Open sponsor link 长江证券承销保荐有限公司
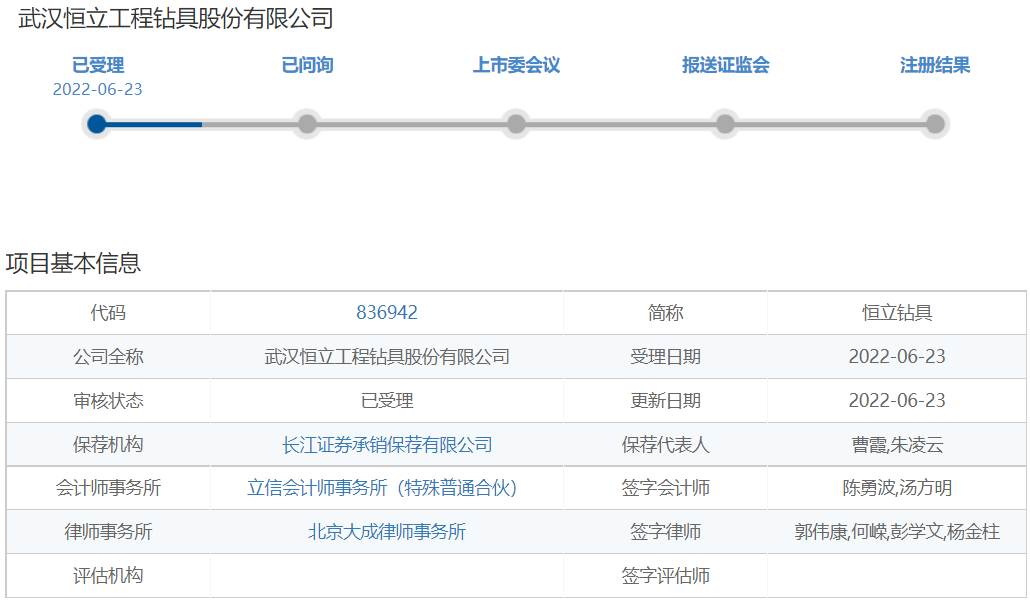 point(387,445)
